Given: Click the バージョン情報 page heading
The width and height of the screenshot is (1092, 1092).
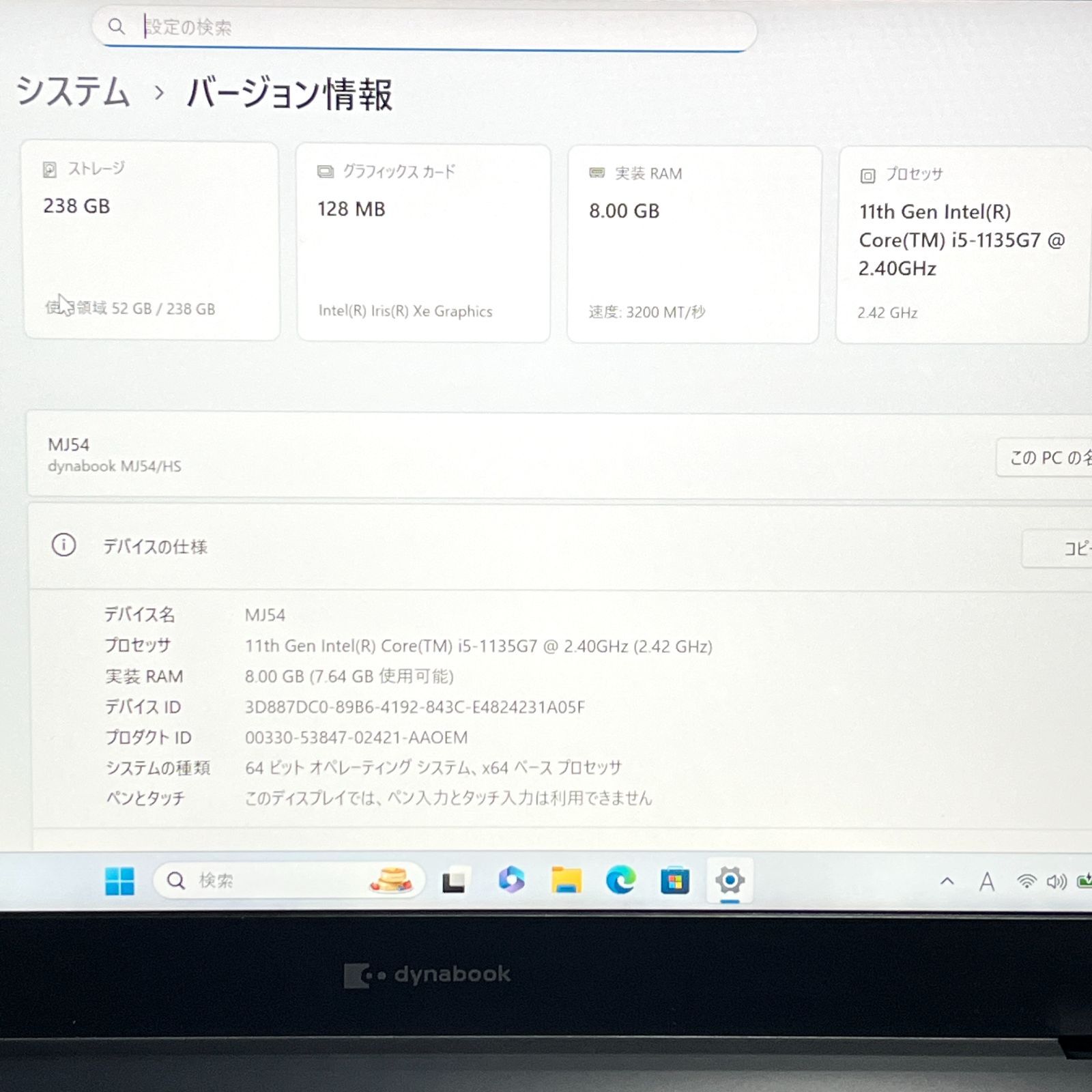Looking at the screenshot, I should [x=289, y=94].
